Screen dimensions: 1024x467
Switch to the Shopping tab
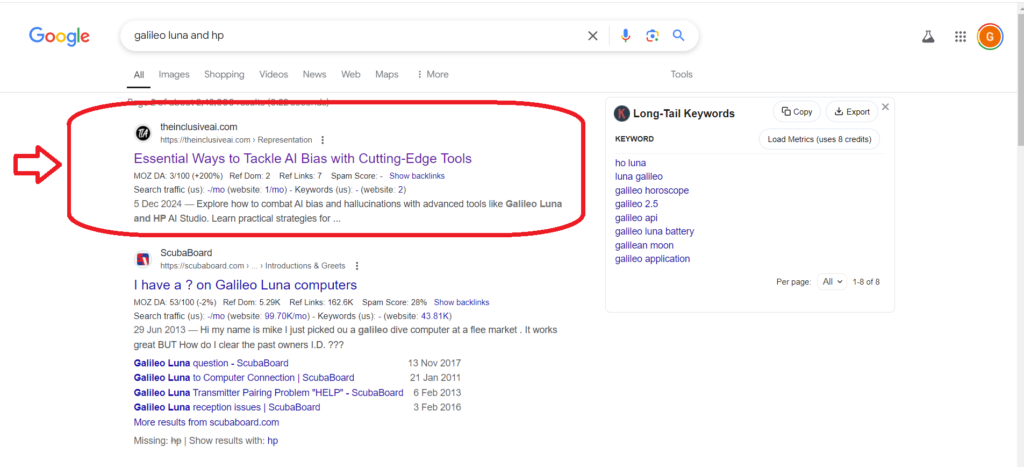click(x=224, y=74)
